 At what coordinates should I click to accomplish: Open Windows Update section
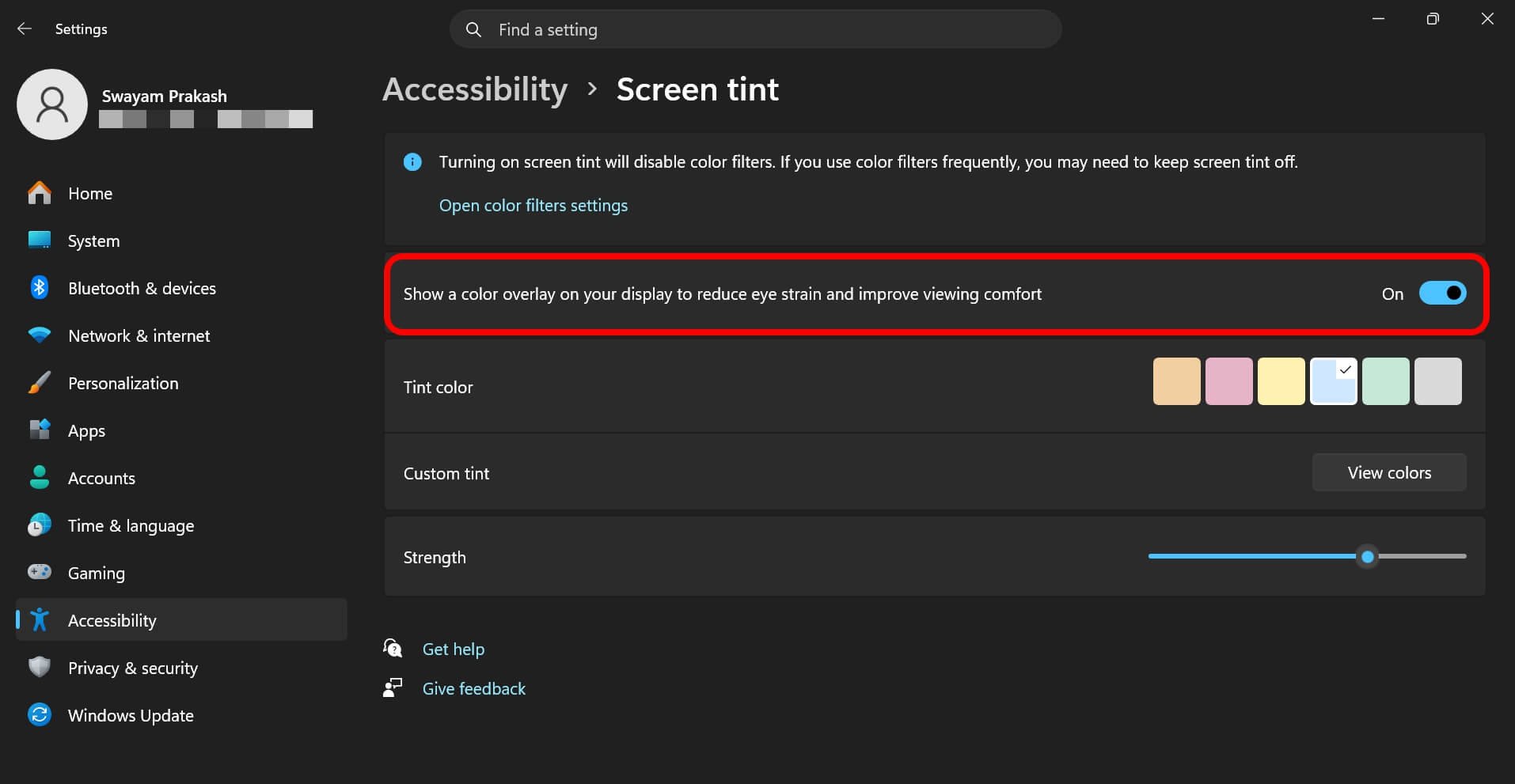click(181, 715)
